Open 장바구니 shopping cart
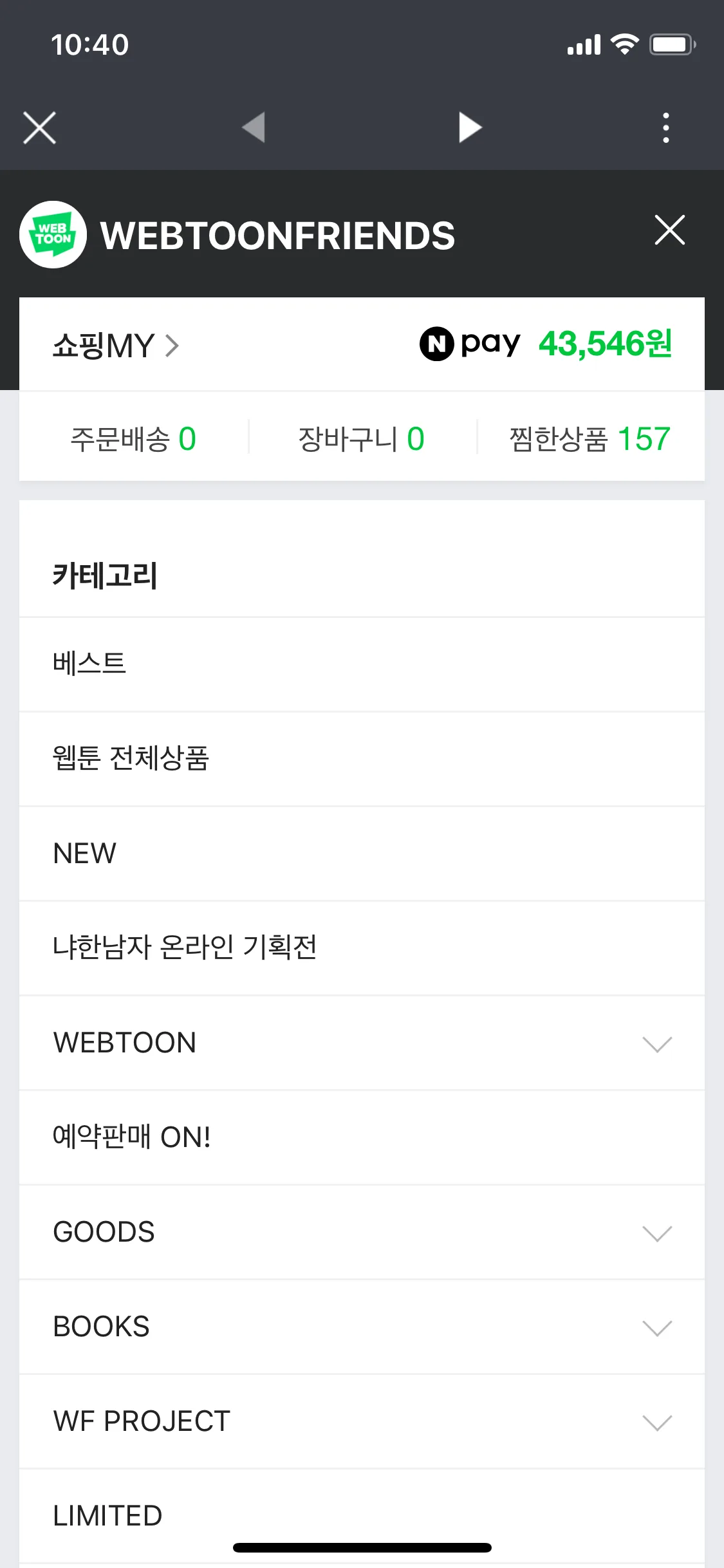Viewport: 724px width, 1568px height. point(362,439)
